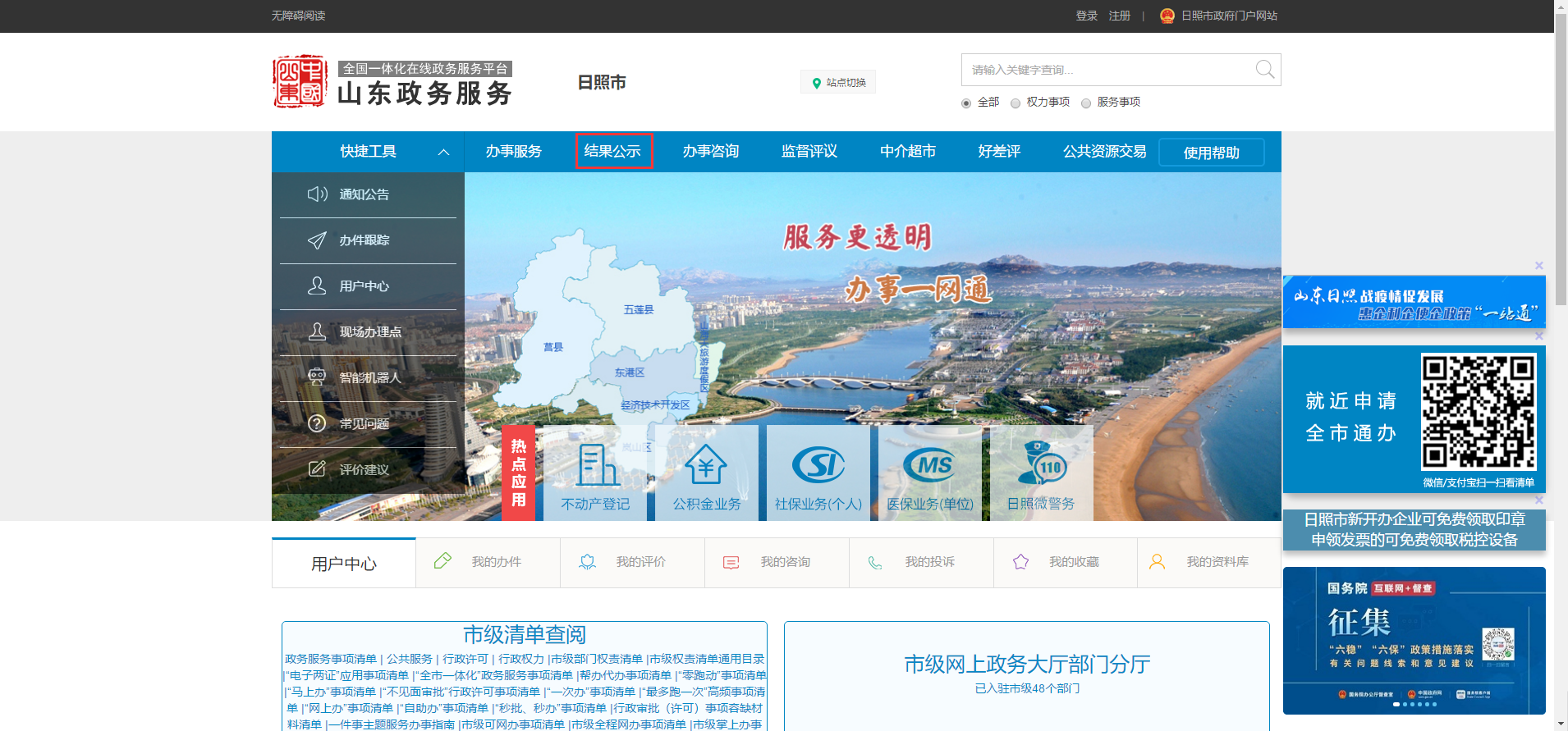The height and width of the screenshot is (731, 1568).
Task: Open the 登录 login link
Action: tap(1086, 16)
